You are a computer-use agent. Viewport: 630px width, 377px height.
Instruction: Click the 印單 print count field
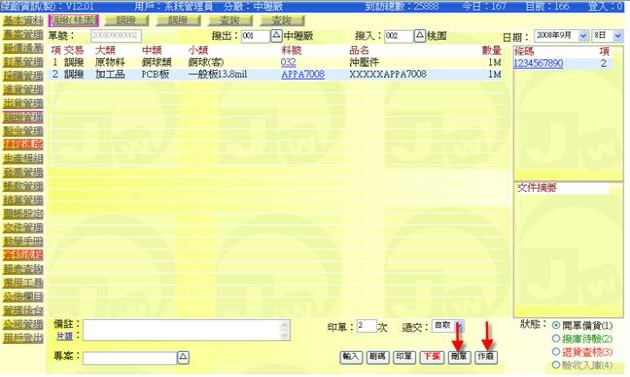(366, 326)
